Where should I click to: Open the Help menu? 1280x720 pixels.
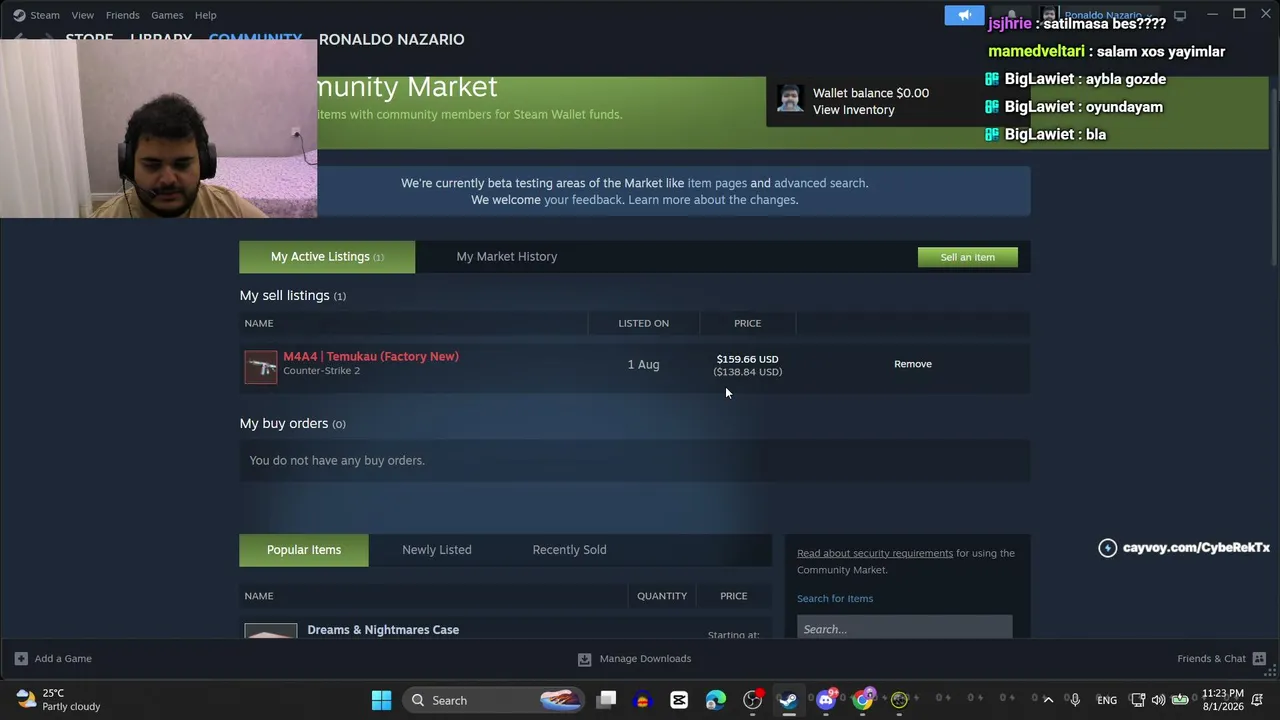pyautogui.click(x=205, y=15)
